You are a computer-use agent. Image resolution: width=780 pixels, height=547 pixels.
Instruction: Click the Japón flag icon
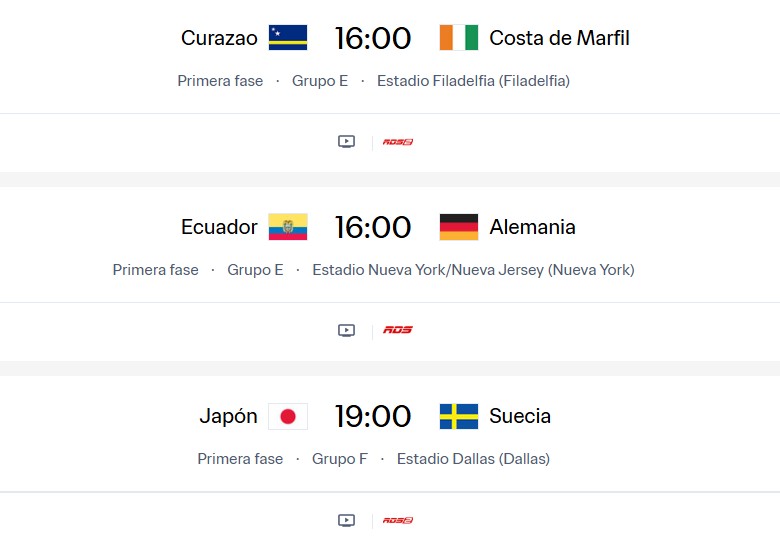288,416
